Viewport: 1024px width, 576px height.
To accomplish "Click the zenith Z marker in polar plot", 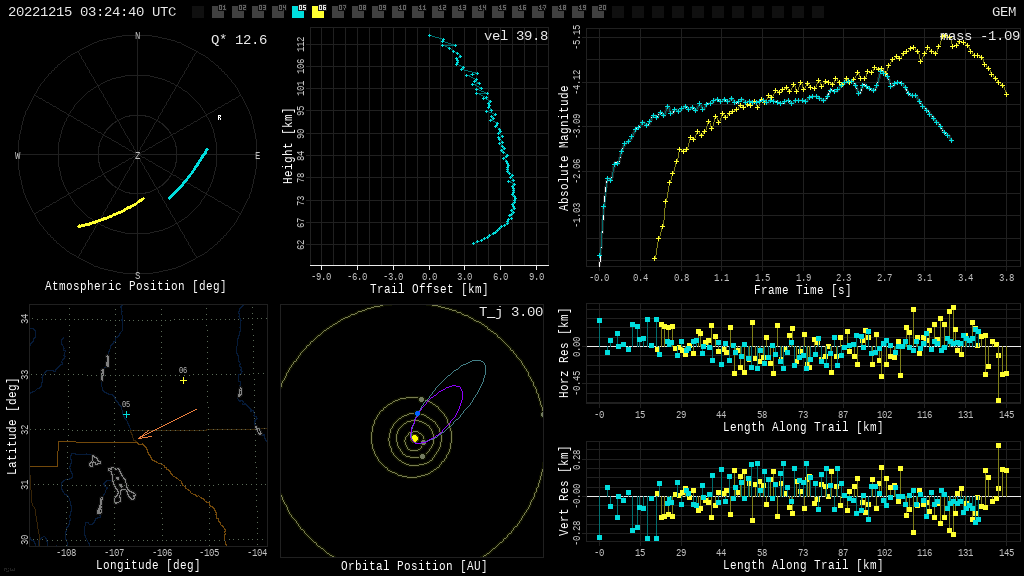I will (138, 156).
